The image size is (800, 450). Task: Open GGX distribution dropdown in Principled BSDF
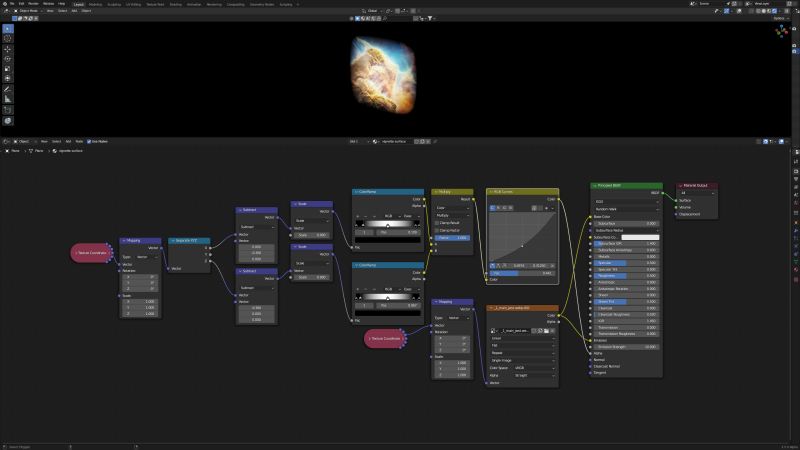(x=627, y=202)
